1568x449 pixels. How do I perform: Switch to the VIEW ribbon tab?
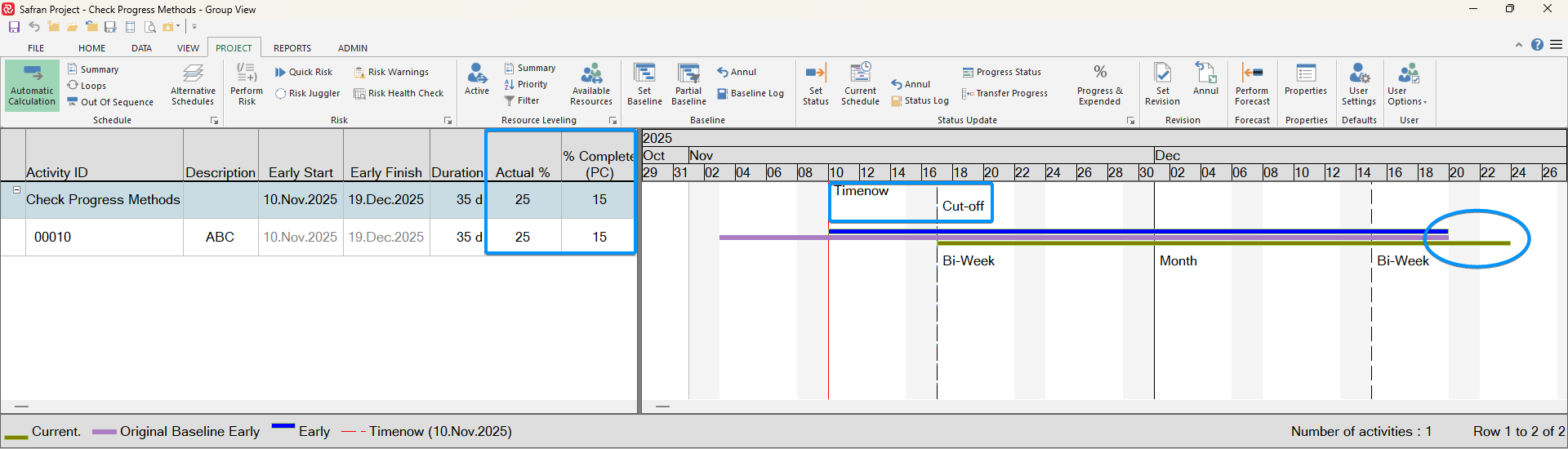(x=188, y=48)
